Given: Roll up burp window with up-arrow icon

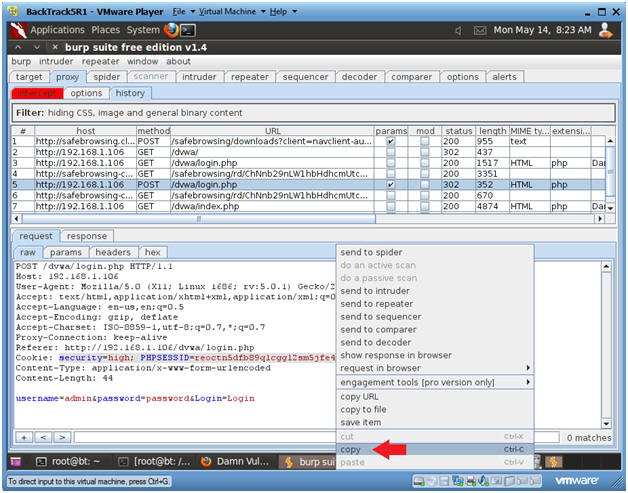Looking at the screenshot, I should coord(18,47).
